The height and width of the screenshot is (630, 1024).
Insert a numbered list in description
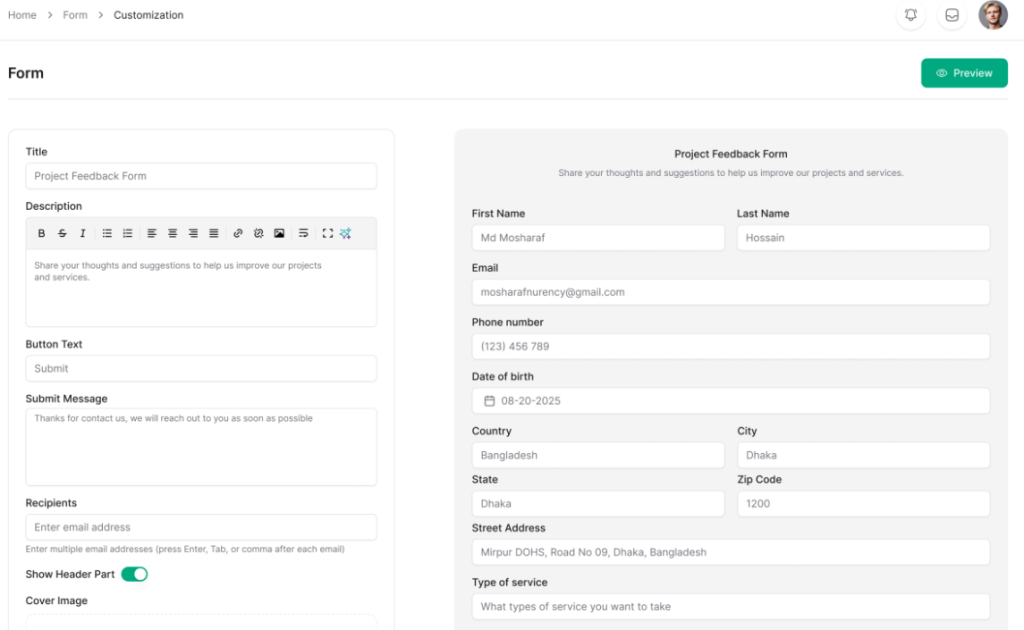(127, 233)
